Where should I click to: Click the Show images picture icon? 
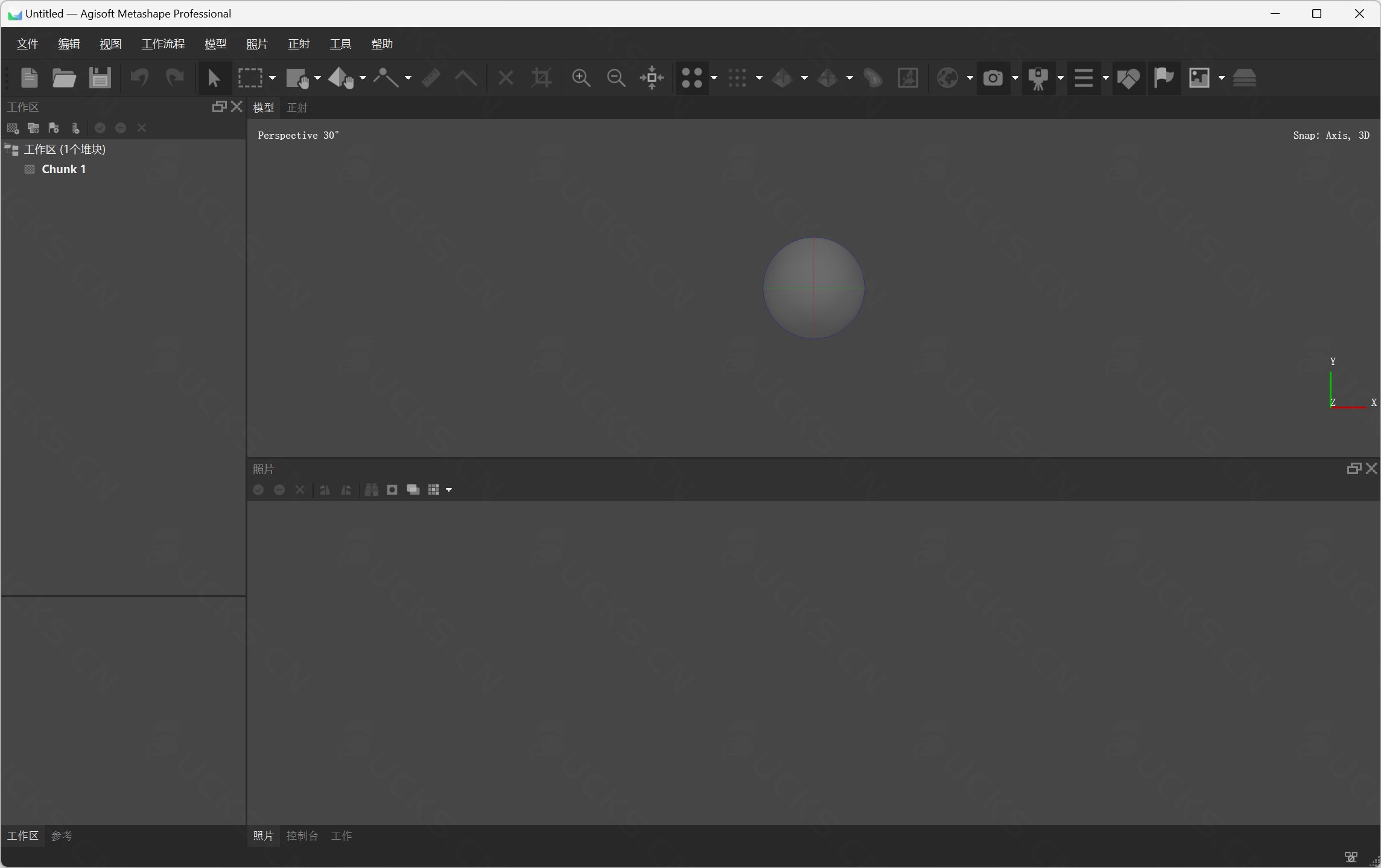(1199, 78)
